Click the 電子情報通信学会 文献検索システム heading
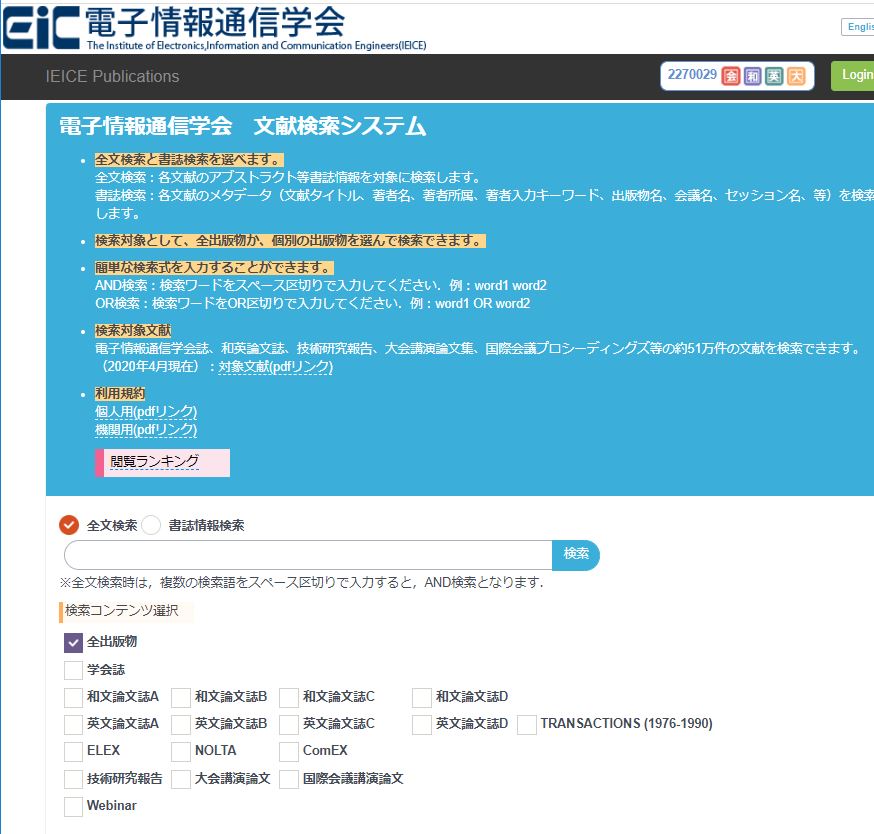This screenshot has width=874, height=834. click(242, 126)
